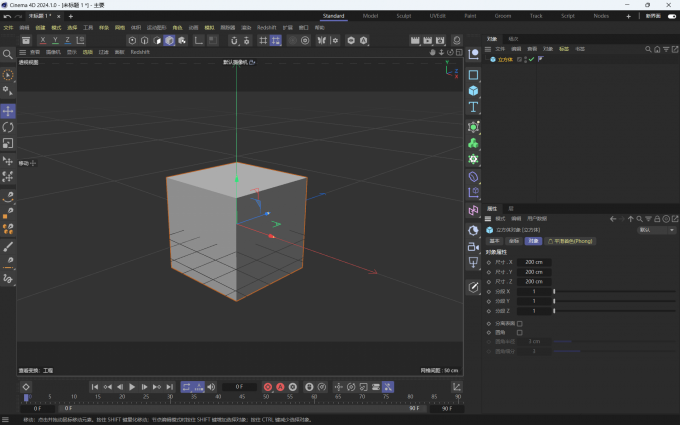Viewport: 680px width, 425px height.
Task: Add a new layout with the plus icon
Action: tap(628, 16)
